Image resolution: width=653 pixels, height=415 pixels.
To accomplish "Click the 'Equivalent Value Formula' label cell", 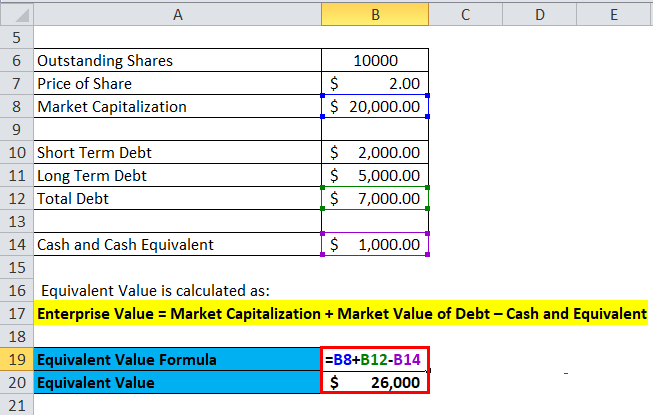I will click(x=177, y=359).
